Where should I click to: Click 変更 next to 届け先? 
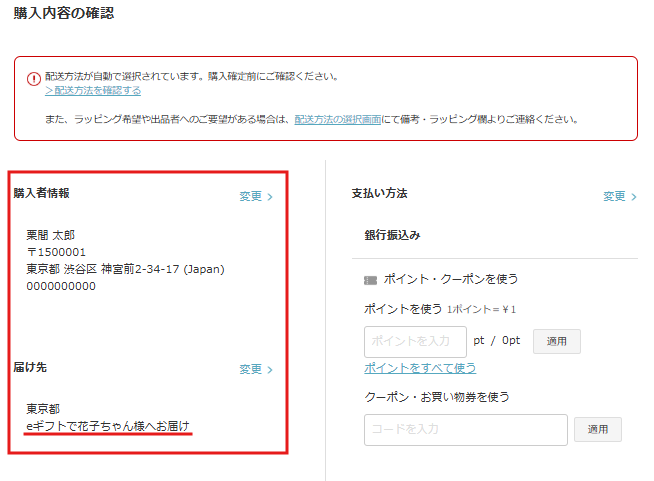(256, 370)
